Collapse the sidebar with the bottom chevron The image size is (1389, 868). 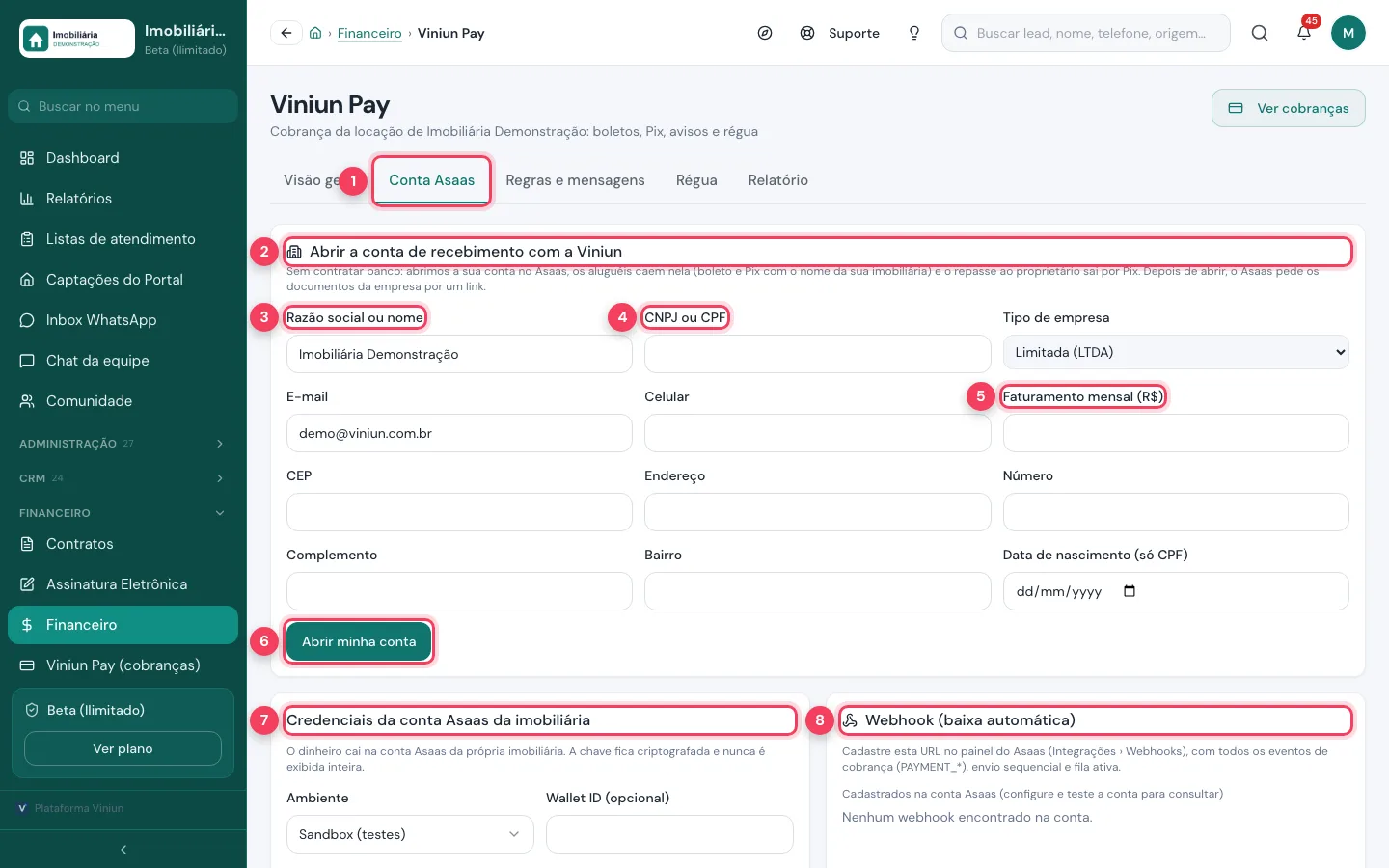(x=123, y=850)
